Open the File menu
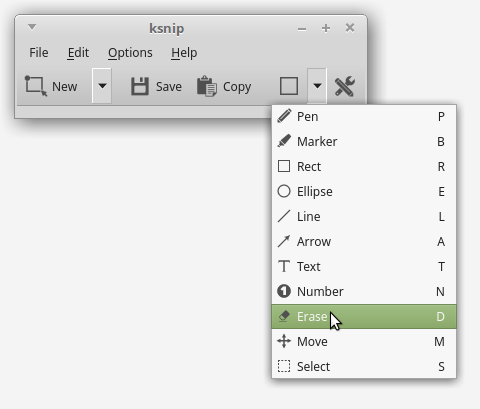 (39, 53)
